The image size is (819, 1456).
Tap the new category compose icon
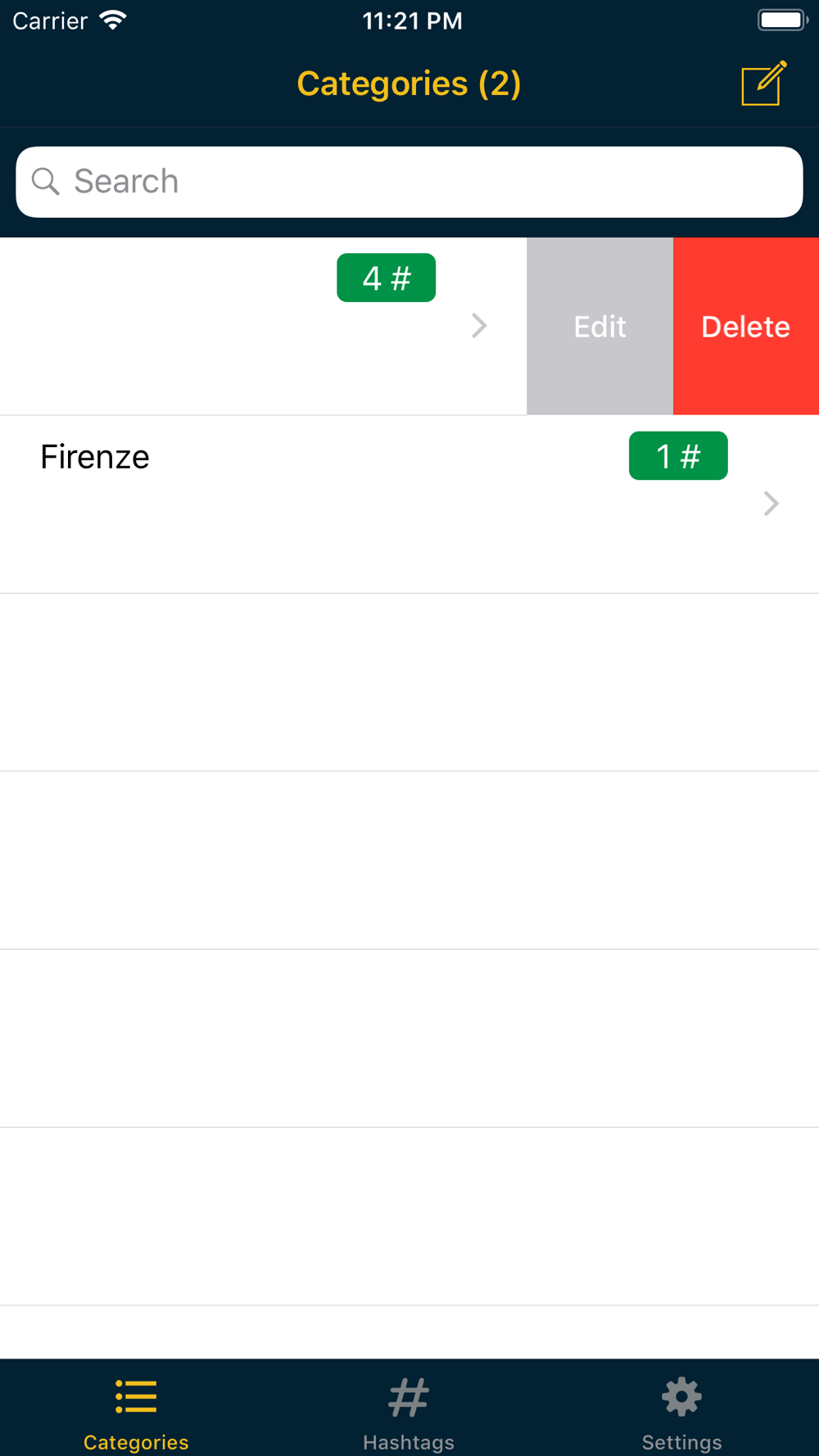764,83
